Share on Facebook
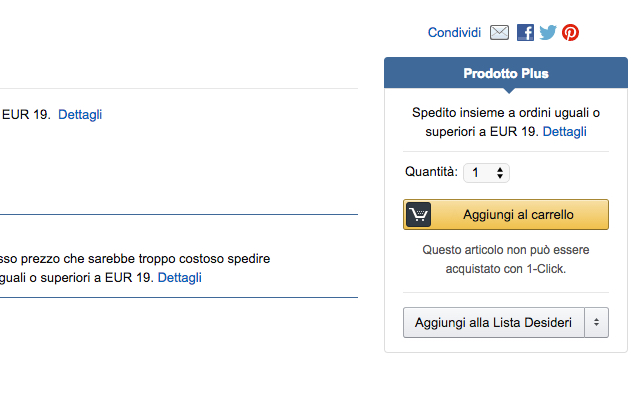This screenshot has width=637, height=408. 525,33
